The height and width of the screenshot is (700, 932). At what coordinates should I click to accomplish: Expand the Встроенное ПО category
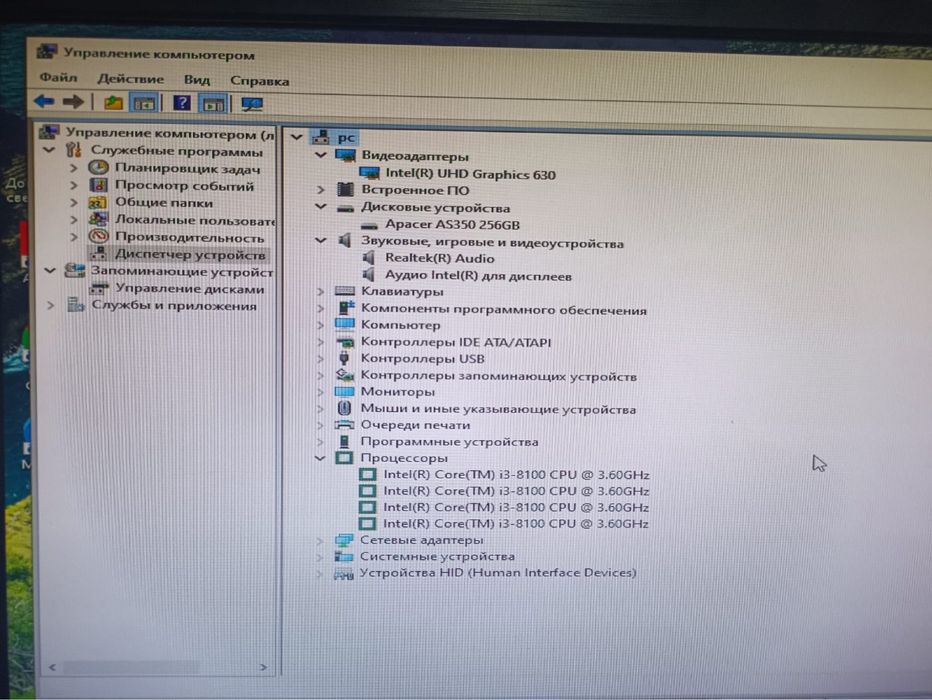pos(321,190)
